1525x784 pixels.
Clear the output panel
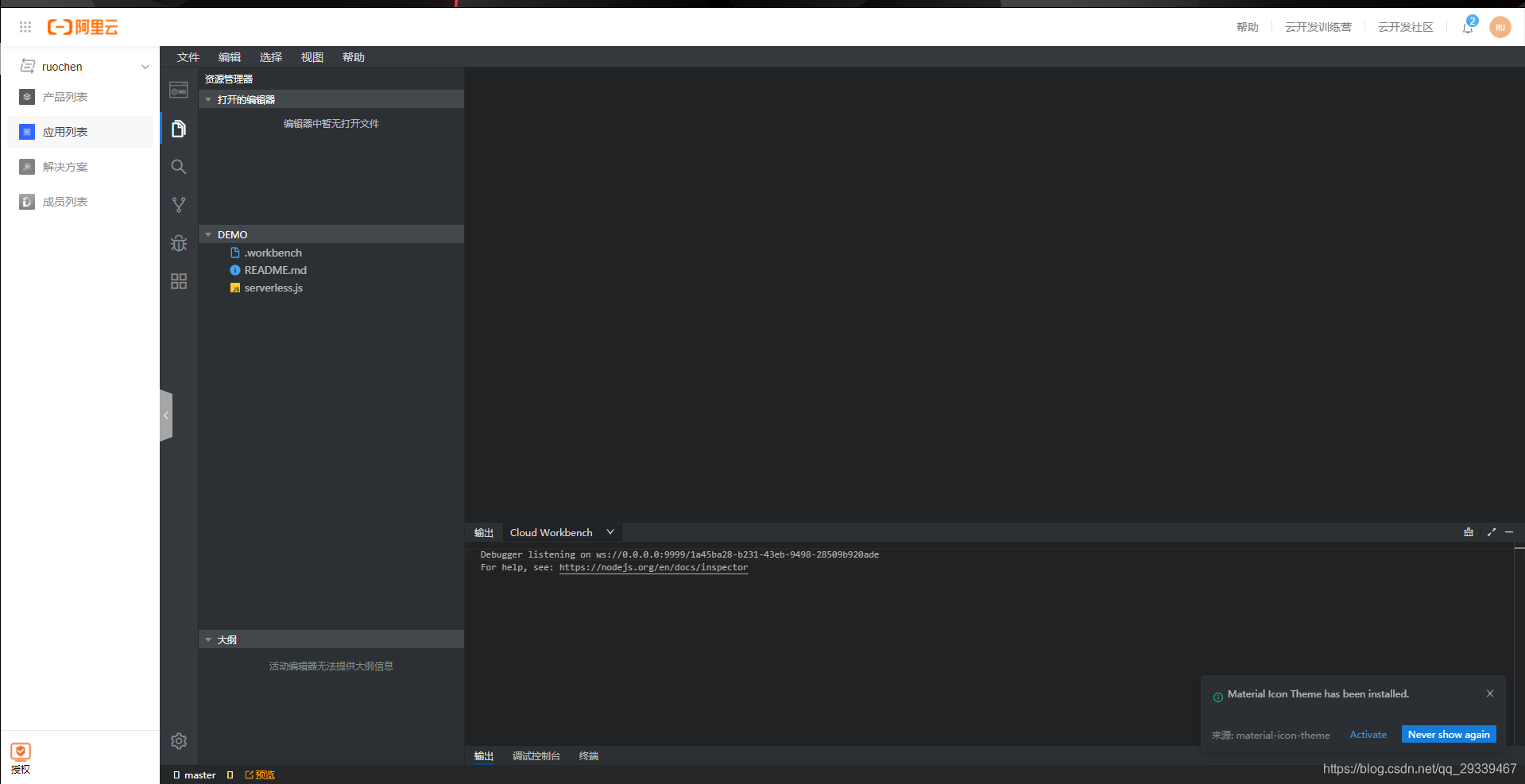click(1469, 532)
